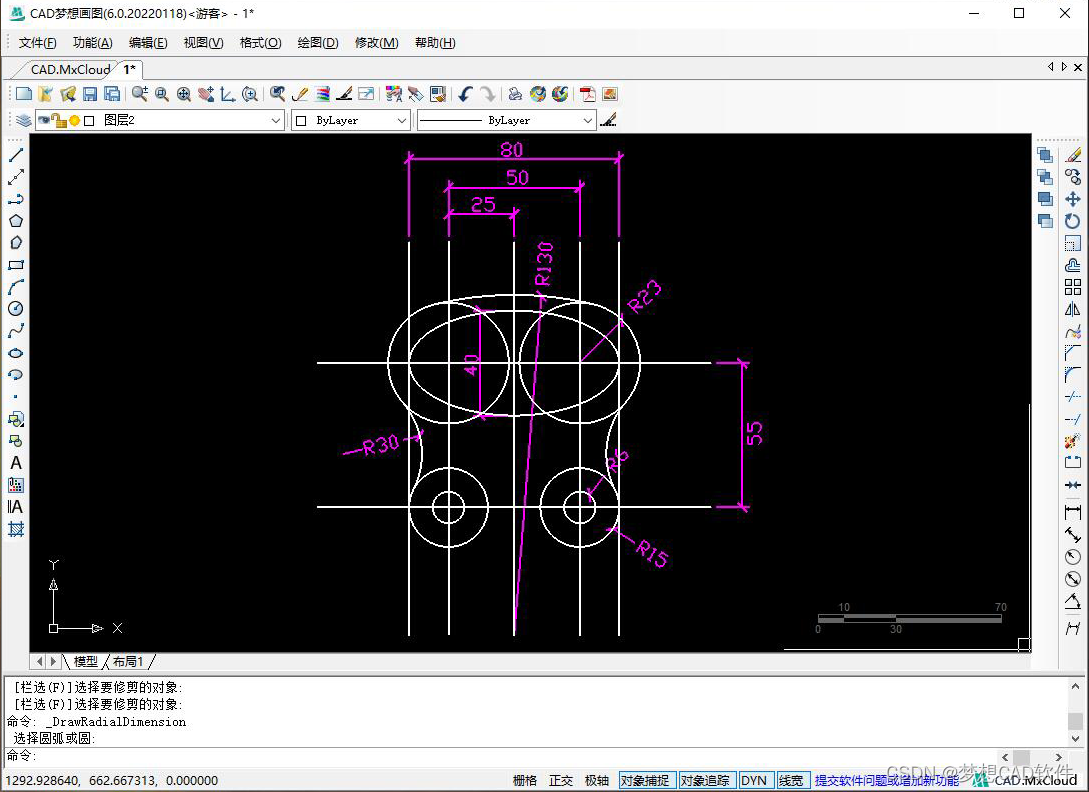Open the 绘图(D) menu

click(x=318, y=43)
